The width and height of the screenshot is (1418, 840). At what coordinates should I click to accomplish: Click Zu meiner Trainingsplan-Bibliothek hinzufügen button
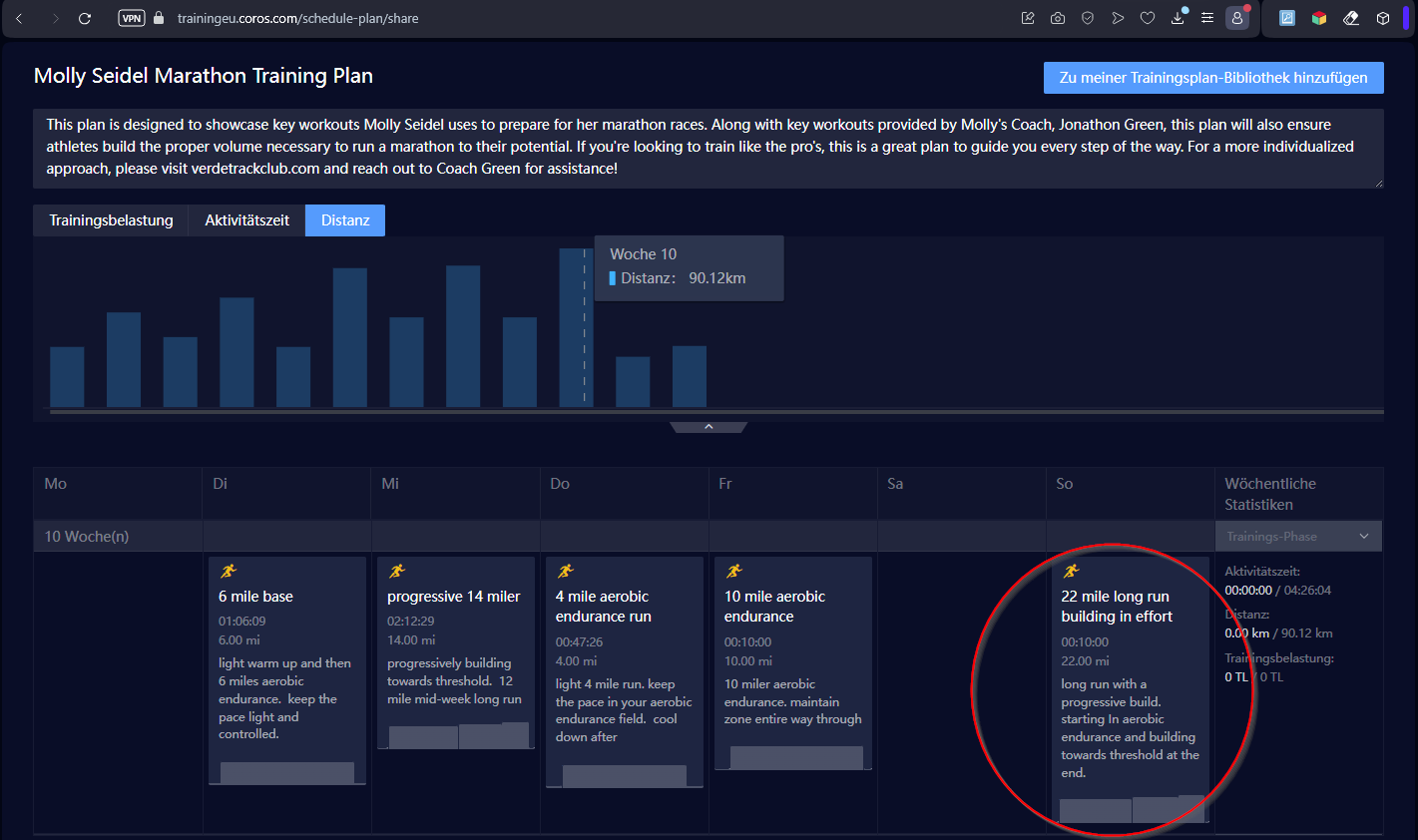click(1212, 78)
